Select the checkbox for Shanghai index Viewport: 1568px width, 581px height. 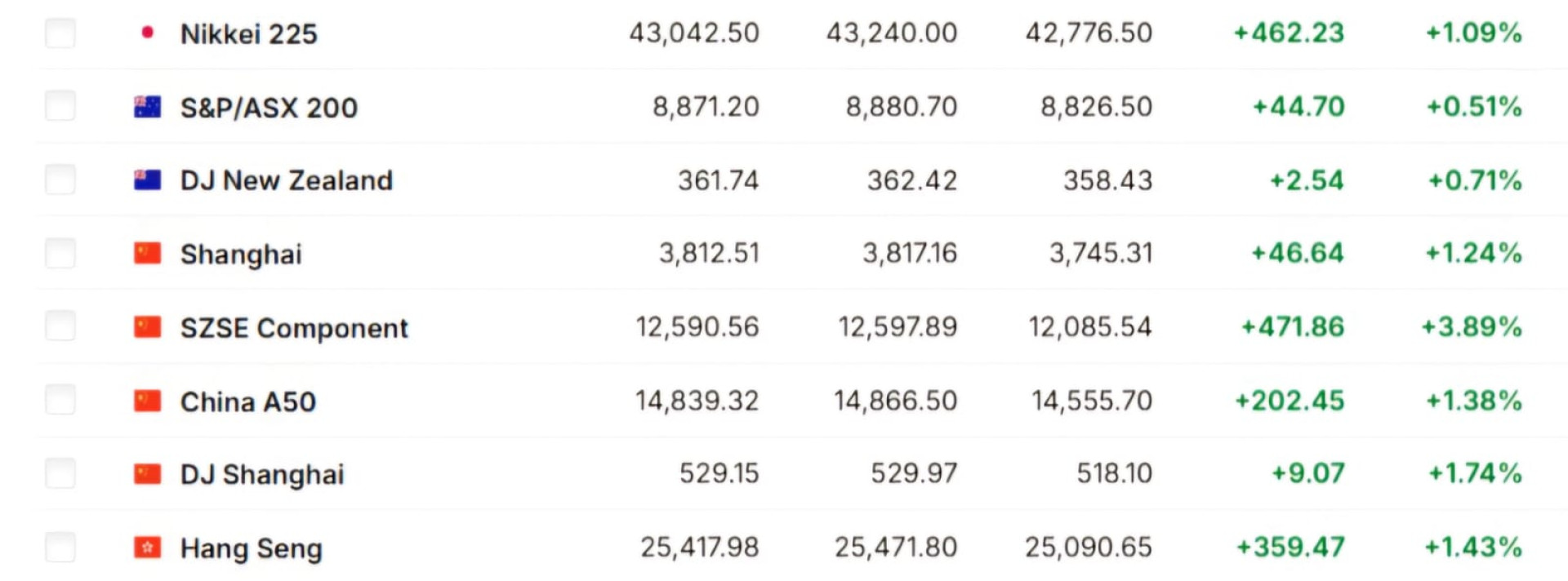(60, 253)
